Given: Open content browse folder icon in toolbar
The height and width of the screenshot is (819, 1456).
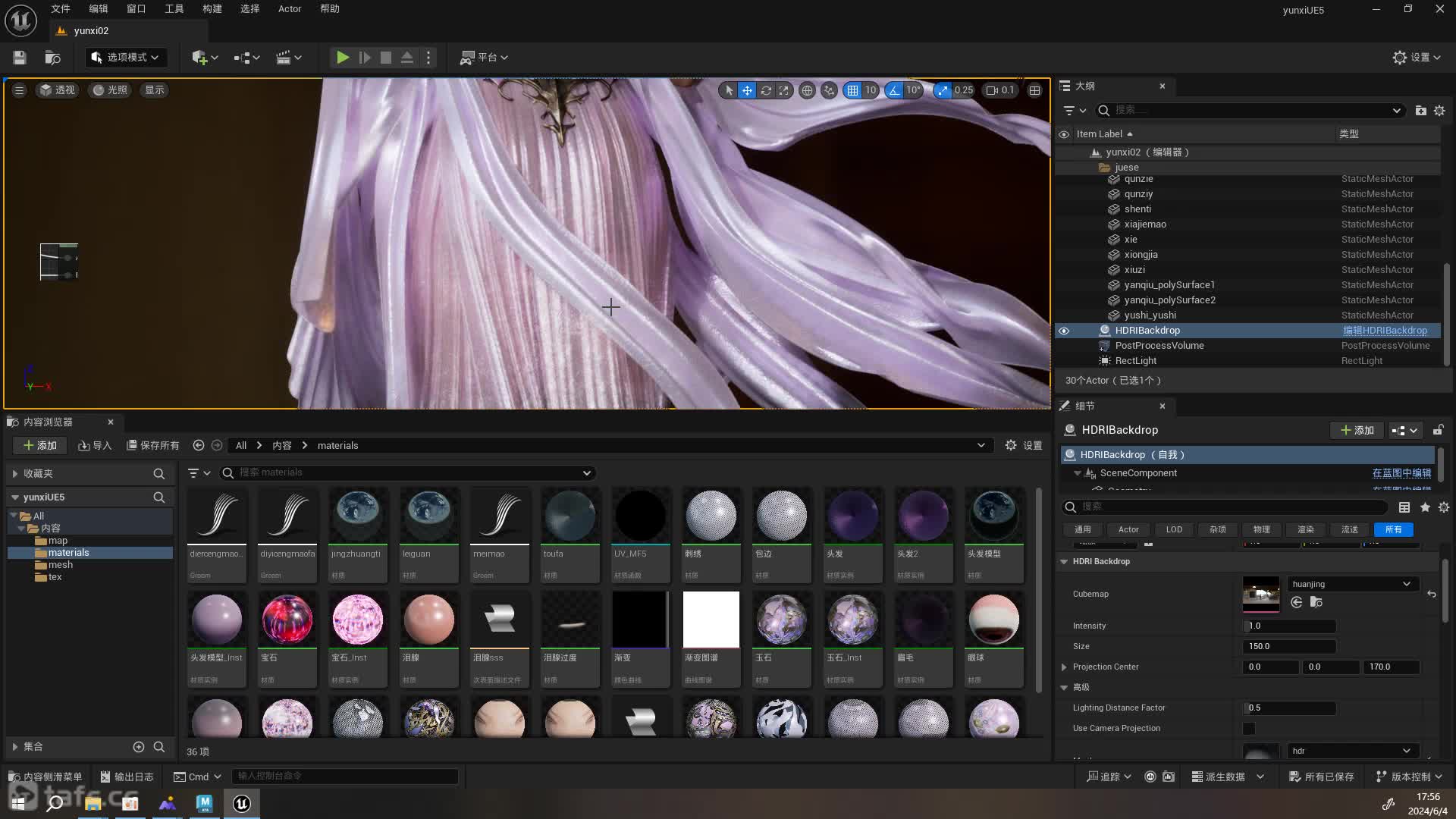Looking at the screenshot, I should pyautogui.click(x=52, y=58).
